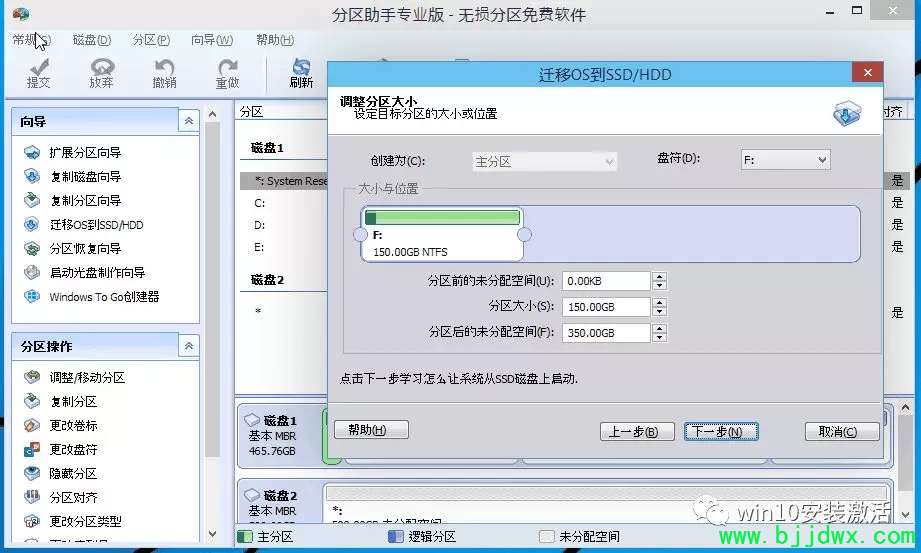Click the dialog's 帮助(H) button
Viewport: 921px width, 553px height.
pos(371,430)
